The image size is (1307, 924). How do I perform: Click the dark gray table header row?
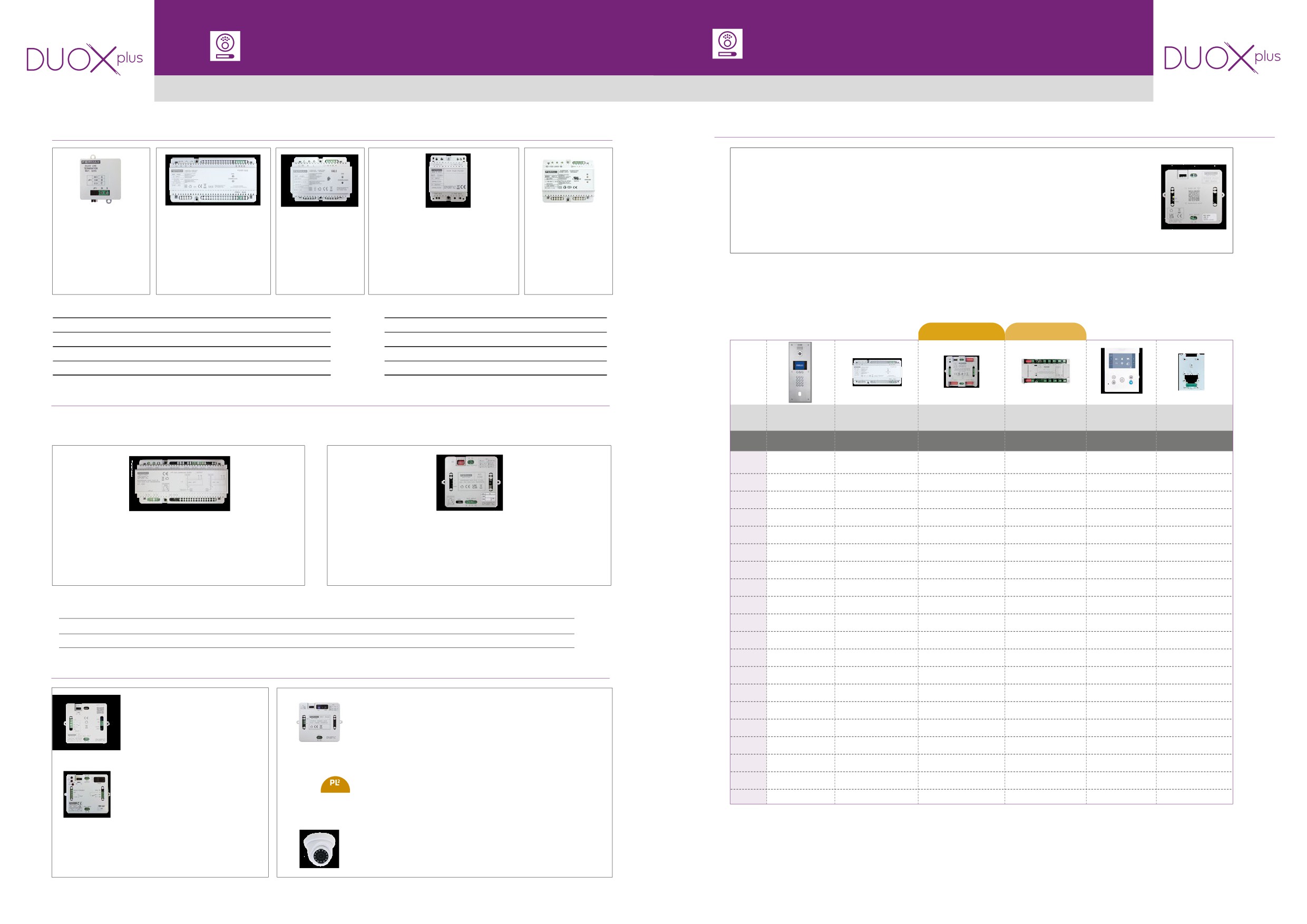pos(981,441)
